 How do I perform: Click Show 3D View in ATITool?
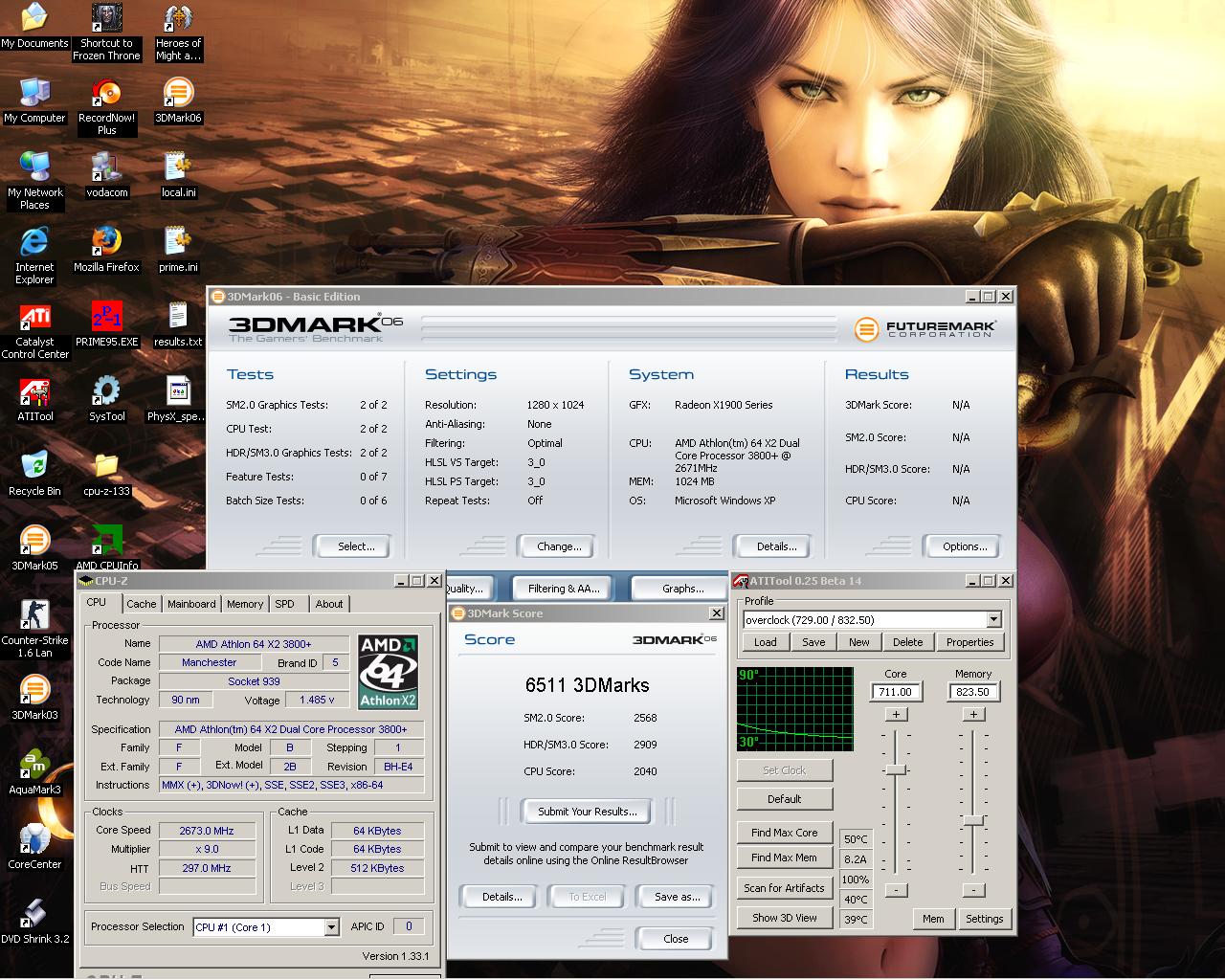click(784, 918)
